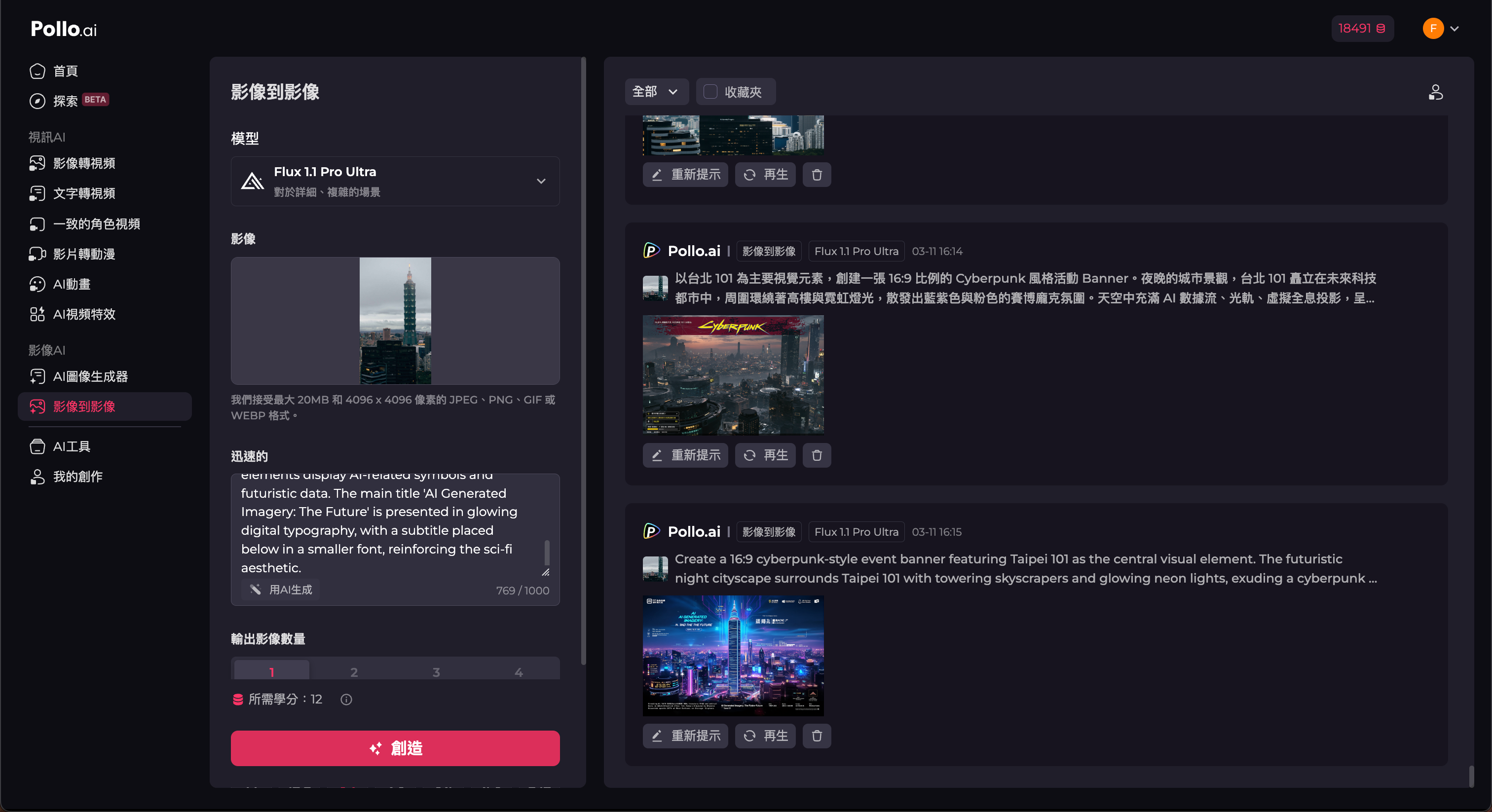Click the 用AI生成 magic wand button
1492x812 pixels.
(x=281, y=590)
